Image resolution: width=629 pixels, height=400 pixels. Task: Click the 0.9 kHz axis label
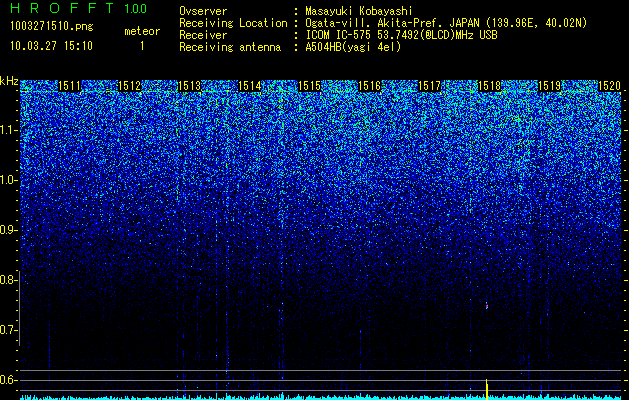[x=7, y=230]
